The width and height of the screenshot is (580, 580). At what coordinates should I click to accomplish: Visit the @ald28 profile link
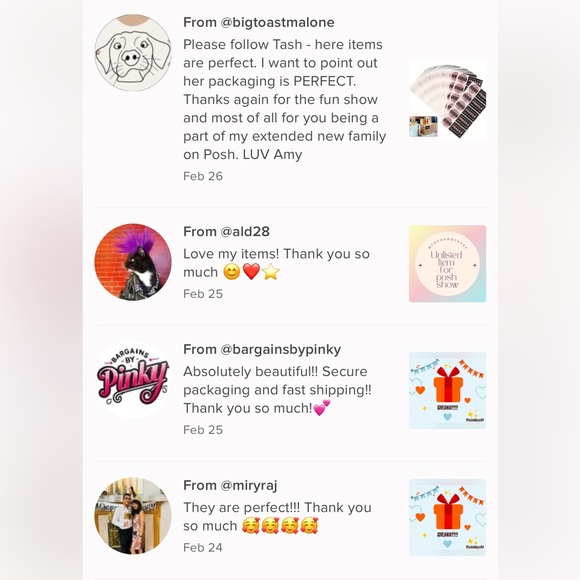(245, 232)
